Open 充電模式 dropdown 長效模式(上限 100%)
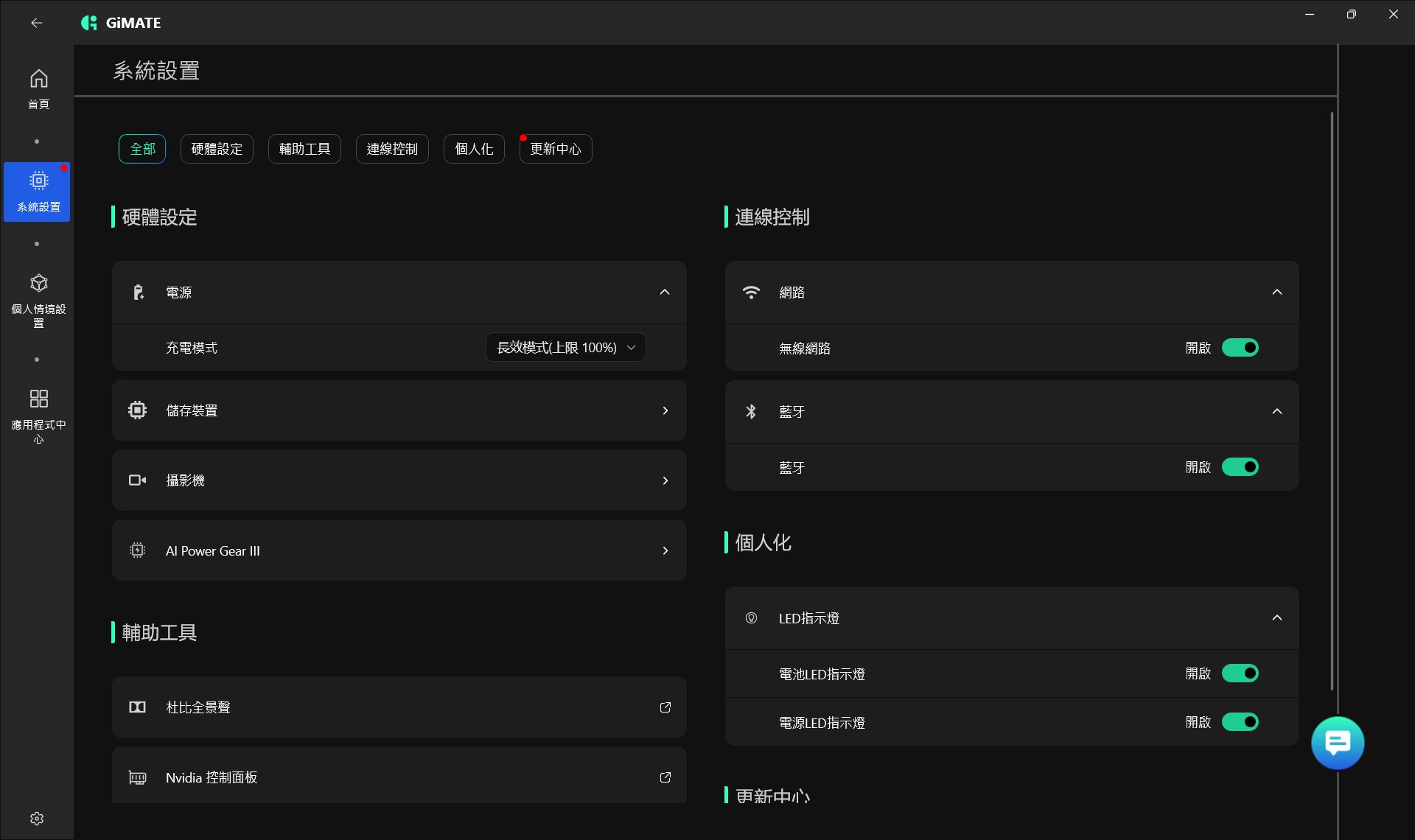 pos(566,347)
